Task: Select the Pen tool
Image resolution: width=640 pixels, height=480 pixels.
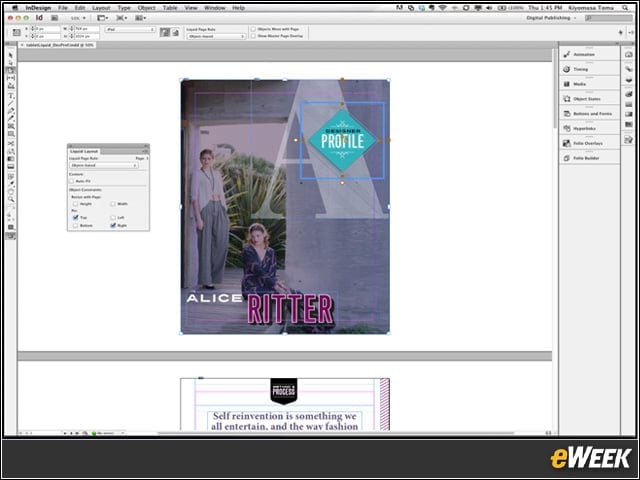Action: coord(11,111)
